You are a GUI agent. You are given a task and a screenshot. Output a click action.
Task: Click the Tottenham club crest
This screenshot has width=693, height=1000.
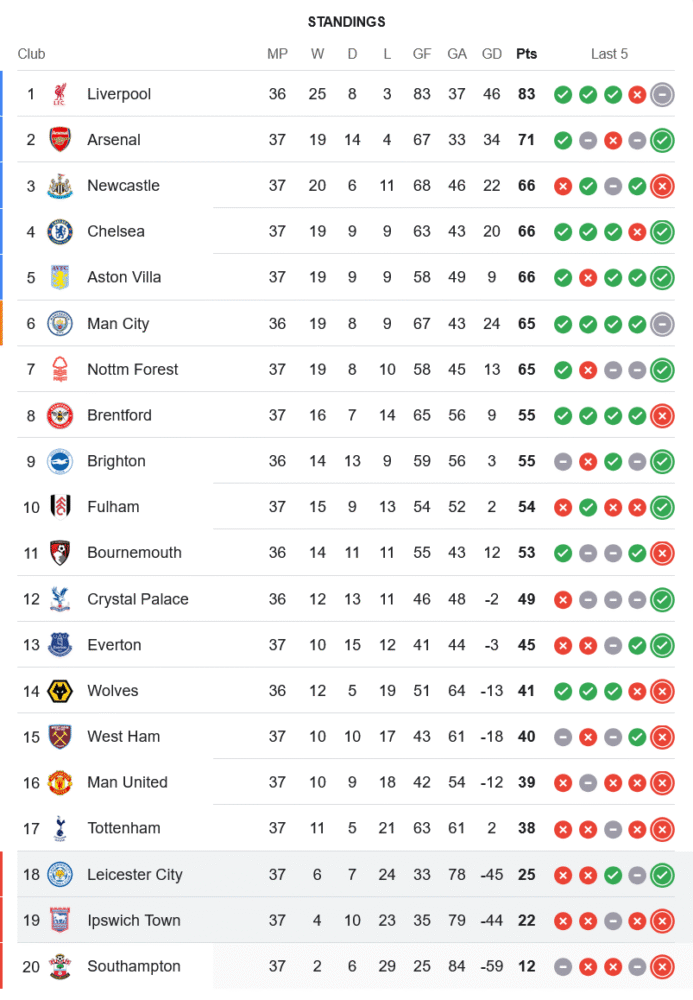pos(60,828)
